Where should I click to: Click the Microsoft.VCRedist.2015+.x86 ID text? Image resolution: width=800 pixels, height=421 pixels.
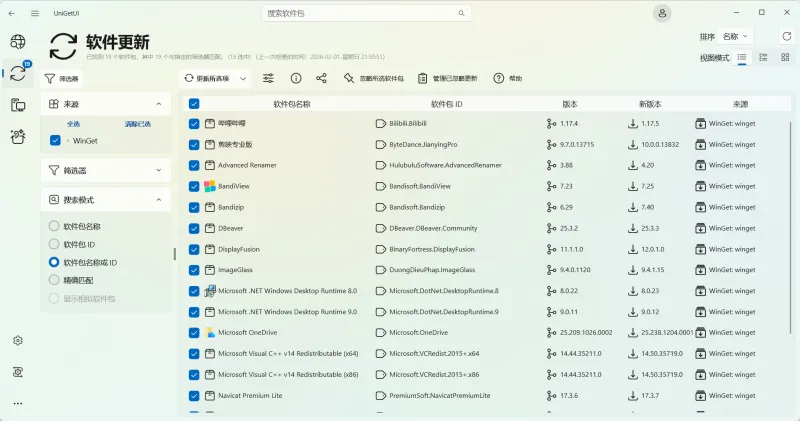coord(434,374)
